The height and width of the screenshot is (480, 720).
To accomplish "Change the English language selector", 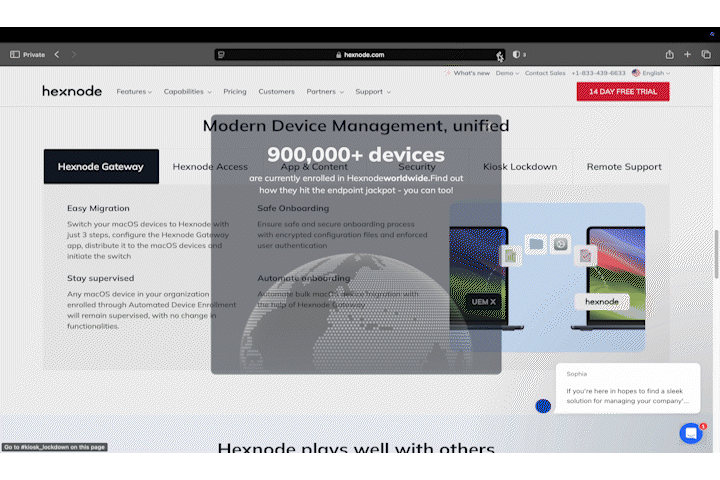I will pos(651,73).
